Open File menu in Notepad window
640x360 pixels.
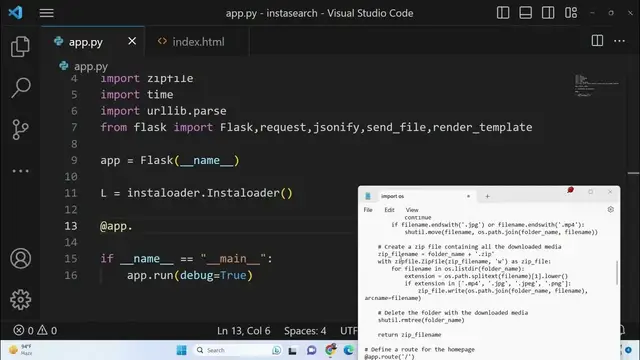click(x=368, y=210)
